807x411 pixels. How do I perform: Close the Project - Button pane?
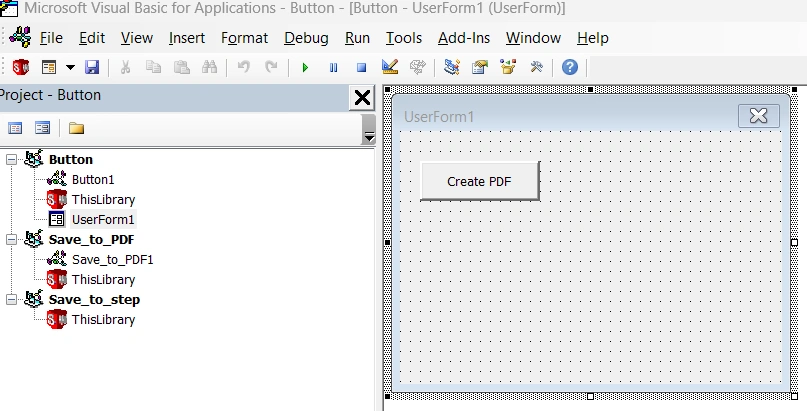[362, 97]
